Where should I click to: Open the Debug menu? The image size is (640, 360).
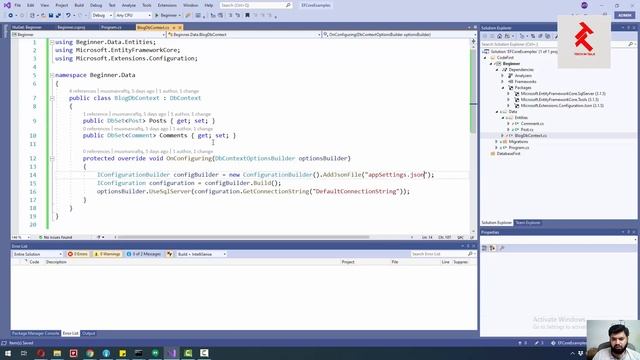click(x=96, y=5)
